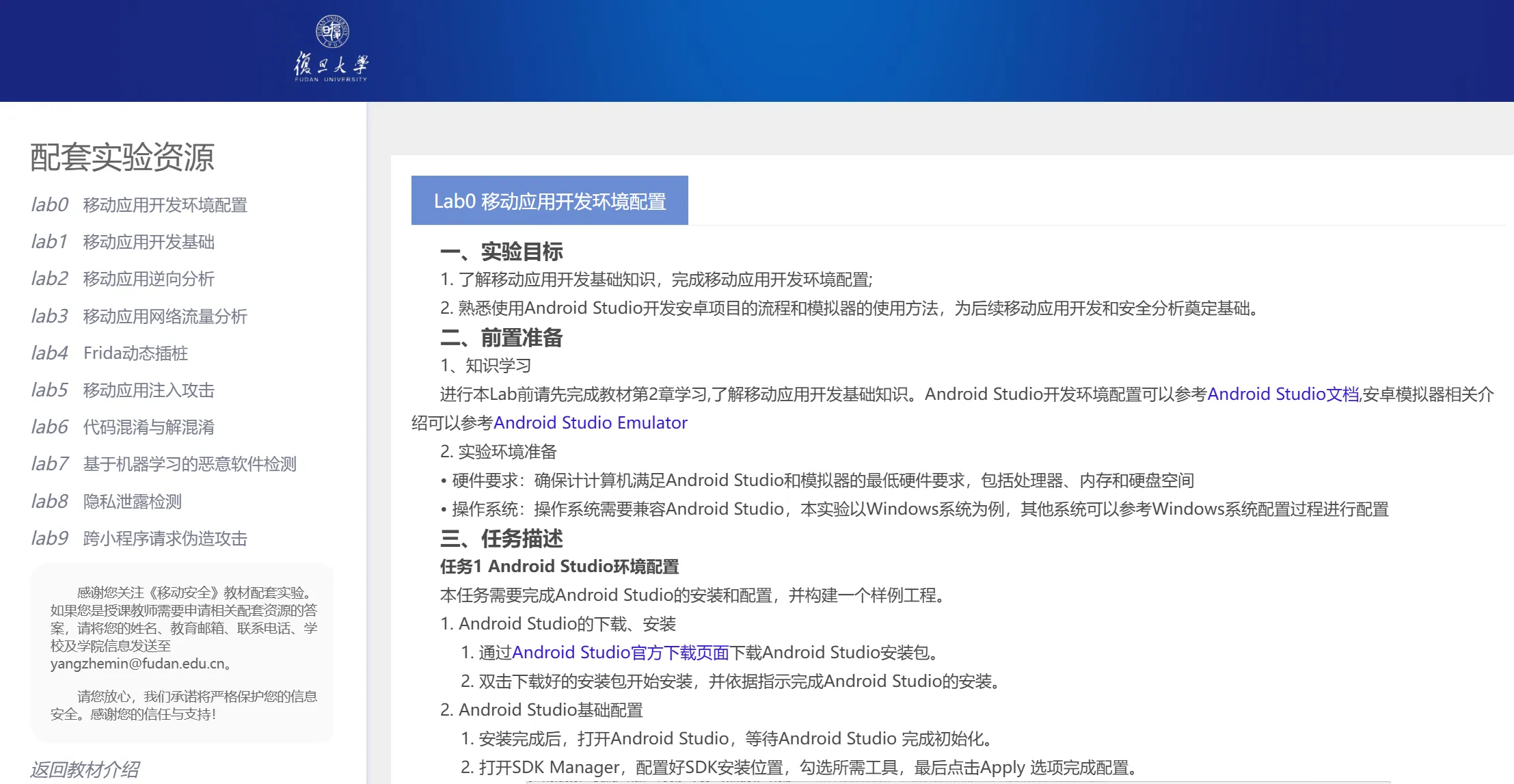This screenshot has height=784, width=1514.
Task: Select lab5 移动应用注入攻击
Action: click(x=122, y=390)
